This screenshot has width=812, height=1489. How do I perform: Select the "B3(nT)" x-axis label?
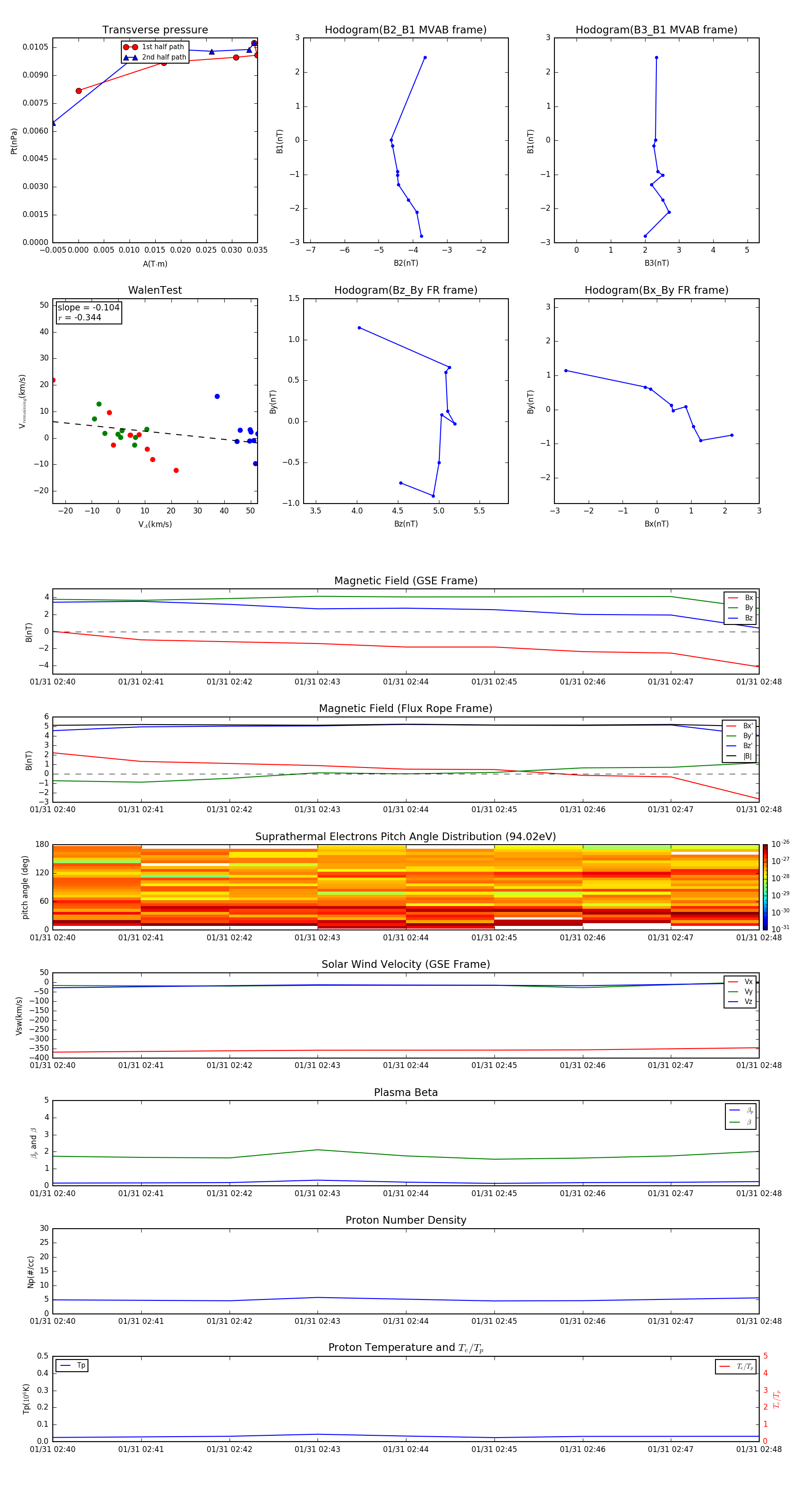656,263
